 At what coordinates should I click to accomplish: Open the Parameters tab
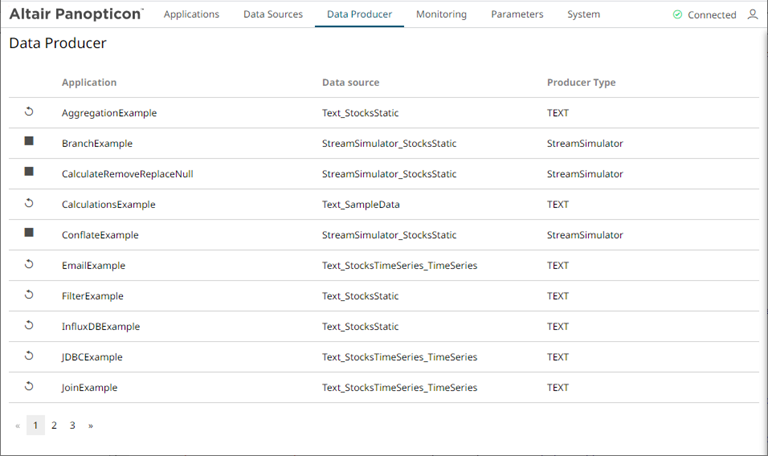click(x=517, y=15)
